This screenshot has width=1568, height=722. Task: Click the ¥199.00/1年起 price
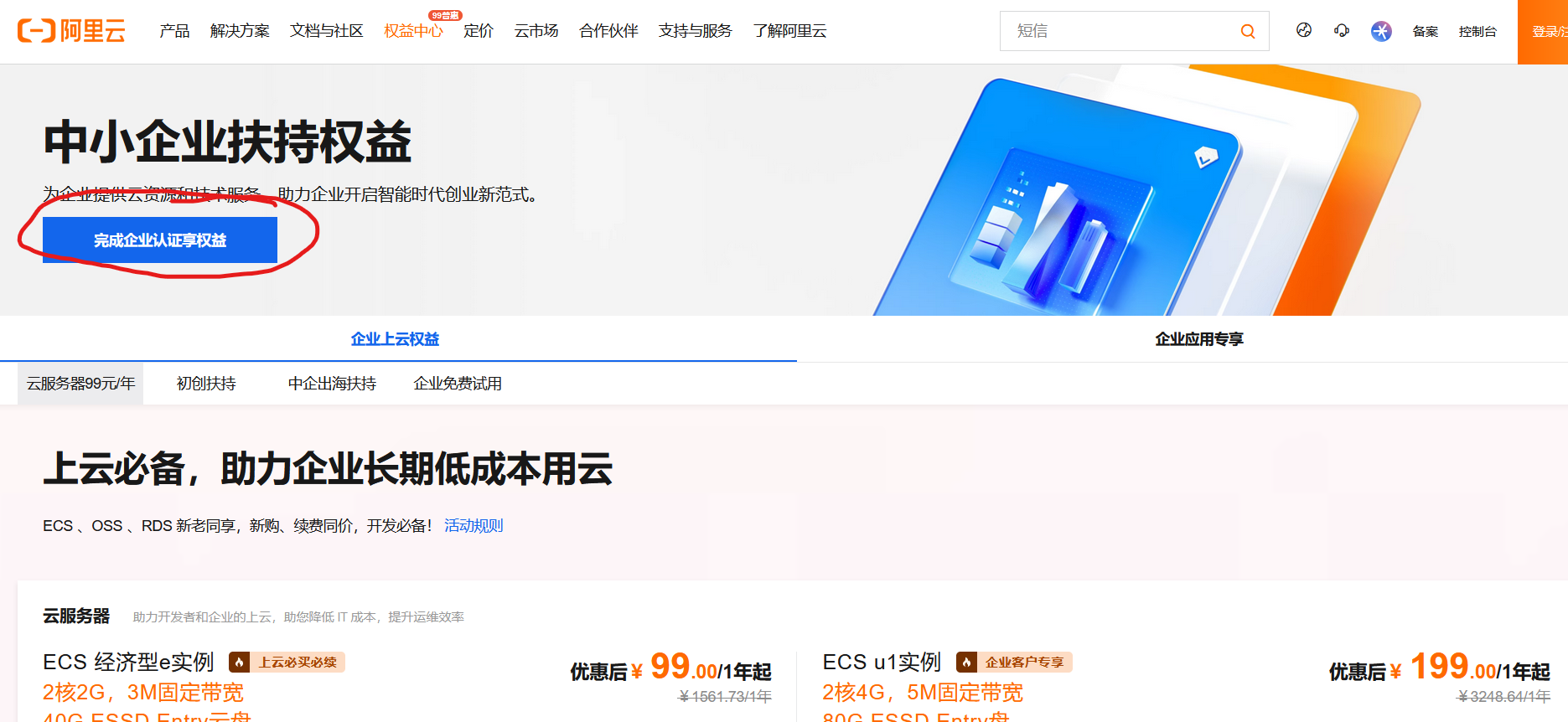(1470, 668)
